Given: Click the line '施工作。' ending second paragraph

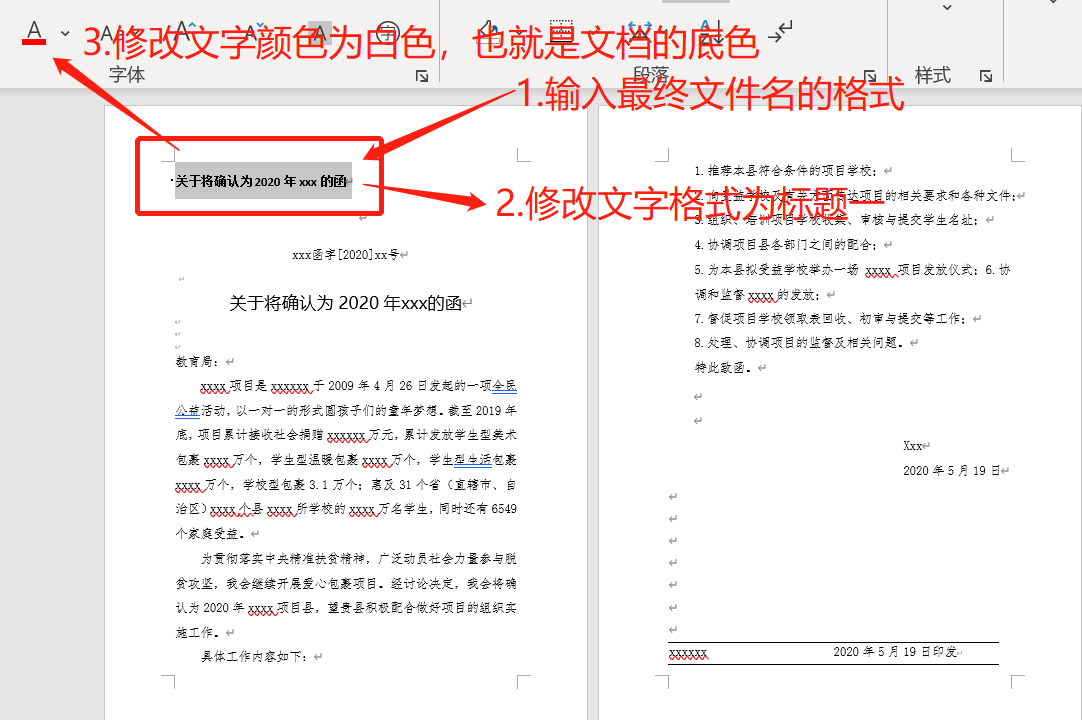Looking at the screenshot, I should (x=198, y=632).
